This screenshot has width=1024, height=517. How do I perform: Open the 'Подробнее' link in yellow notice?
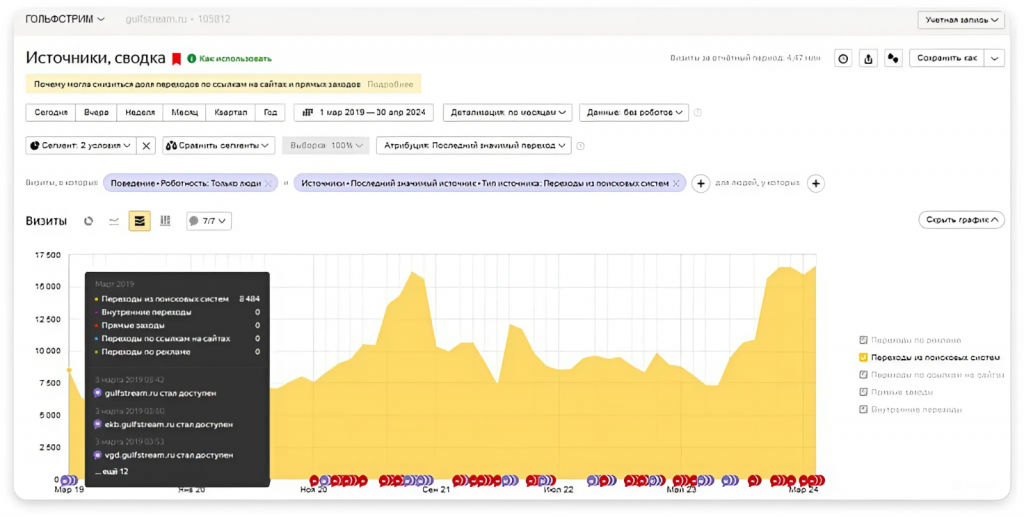(x=390, y=85)
